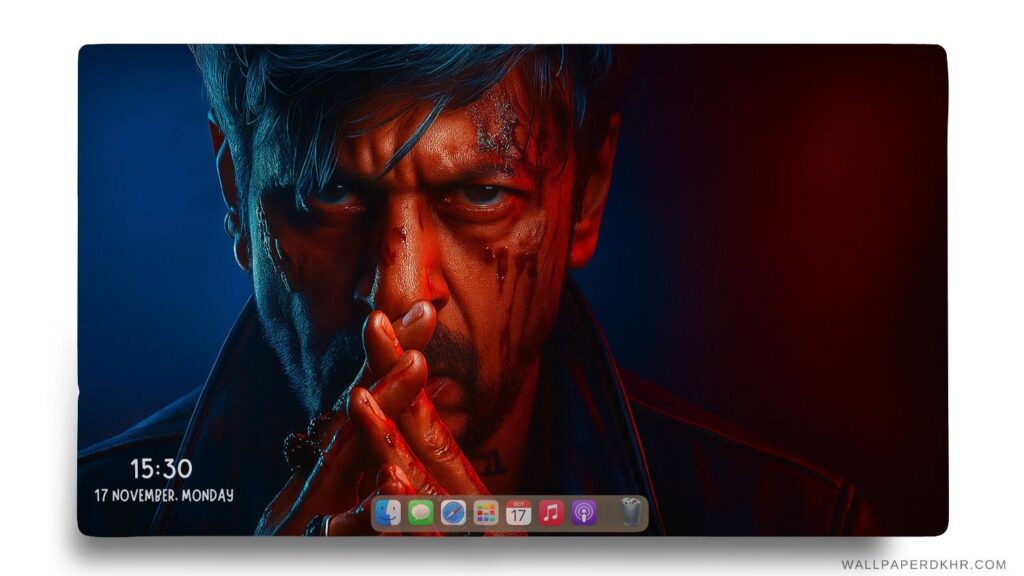This screenshot has width=1024, height=576.
Task: Click the purple Podcasts antenna icon
Action: click(584, 513)
